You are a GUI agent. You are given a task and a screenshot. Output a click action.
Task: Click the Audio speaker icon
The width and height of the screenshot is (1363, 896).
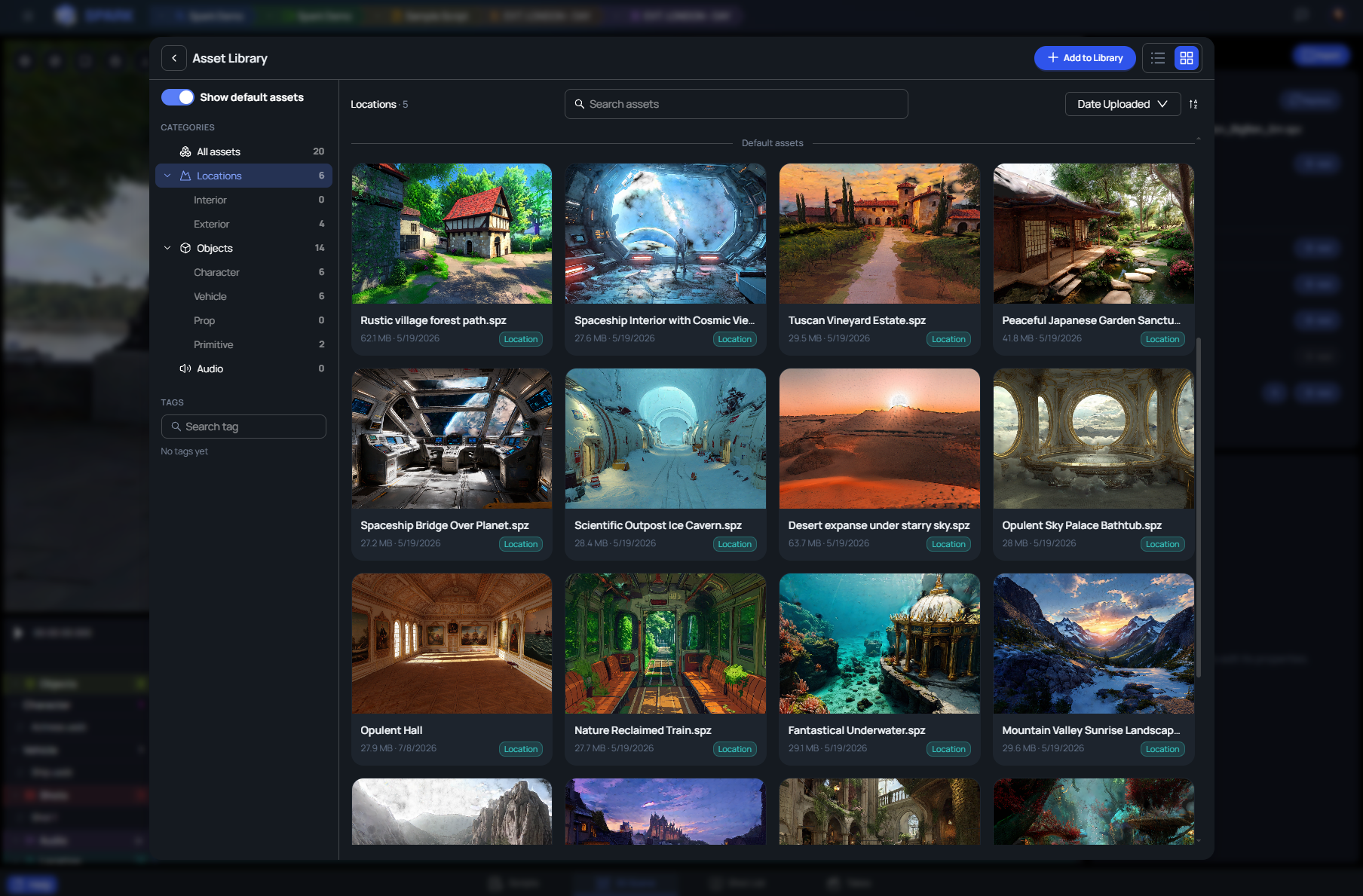185,368
